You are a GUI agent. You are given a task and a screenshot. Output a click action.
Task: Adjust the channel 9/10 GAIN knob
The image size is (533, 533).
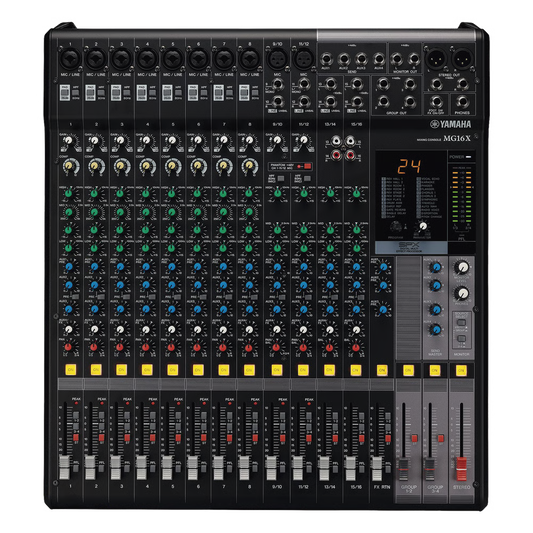coord(277,140)
